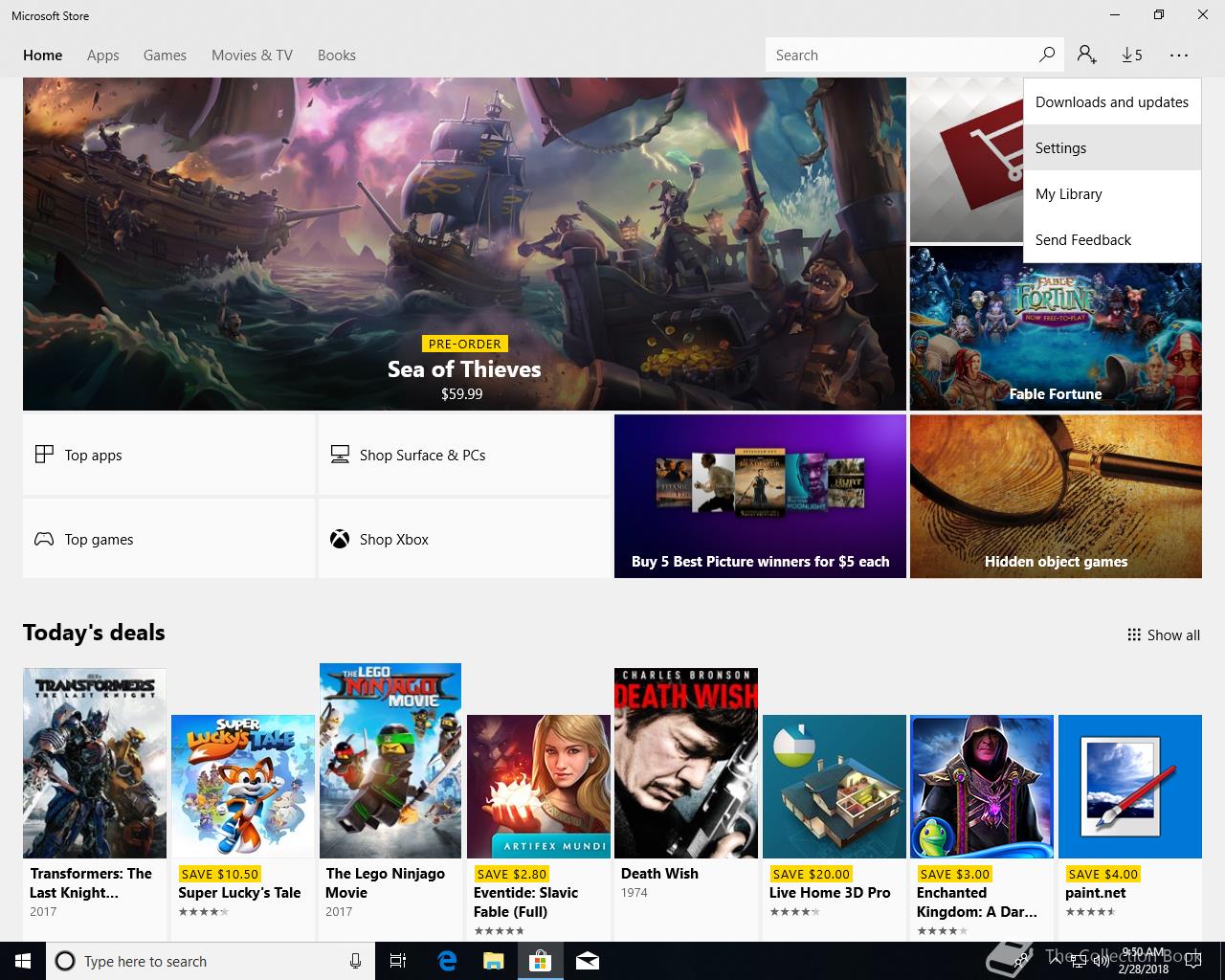
Task: Click the Shop Xbox logo icon
Action: (340, 539)
